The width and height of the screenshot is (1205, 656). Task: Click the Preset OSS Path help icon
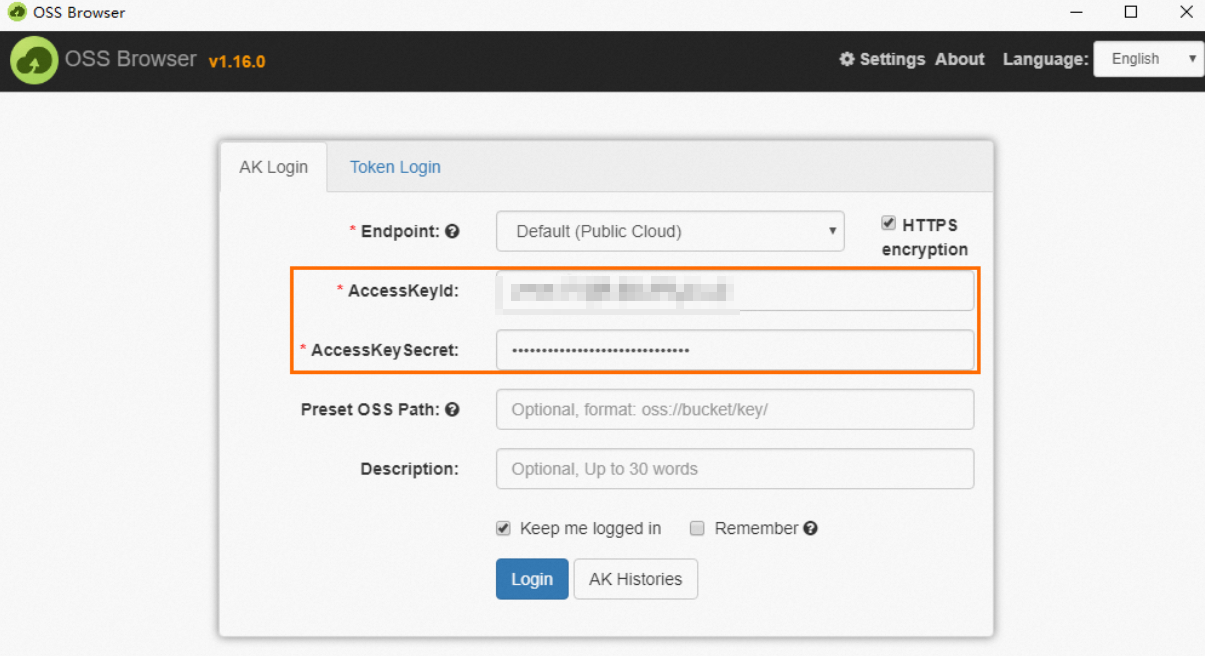coord(452,409)
